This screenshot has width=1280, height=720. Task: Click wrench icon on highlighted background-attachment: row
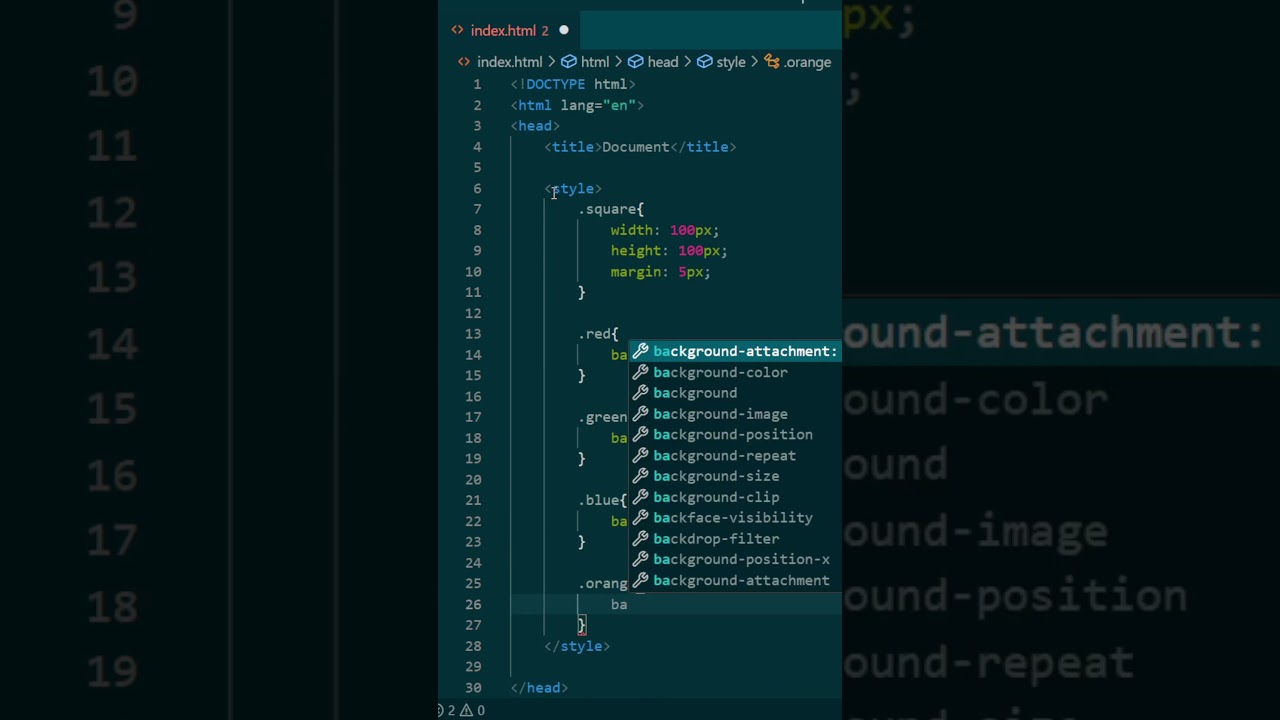tap(640, 351)
